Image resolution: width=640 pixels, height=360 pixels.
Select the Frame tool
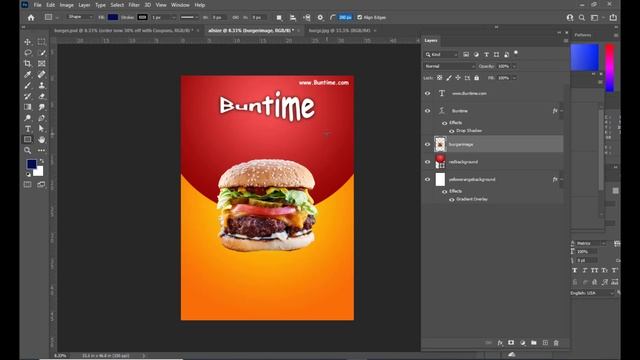tap(41, 64)
